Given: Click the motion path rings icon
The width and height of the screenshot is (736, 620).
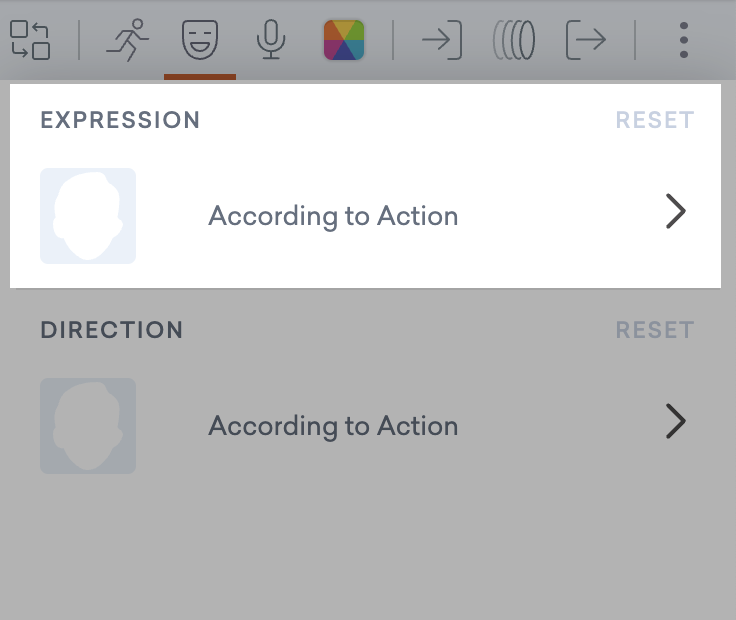Looking at the screenshot, I should (x=514, y=40).
